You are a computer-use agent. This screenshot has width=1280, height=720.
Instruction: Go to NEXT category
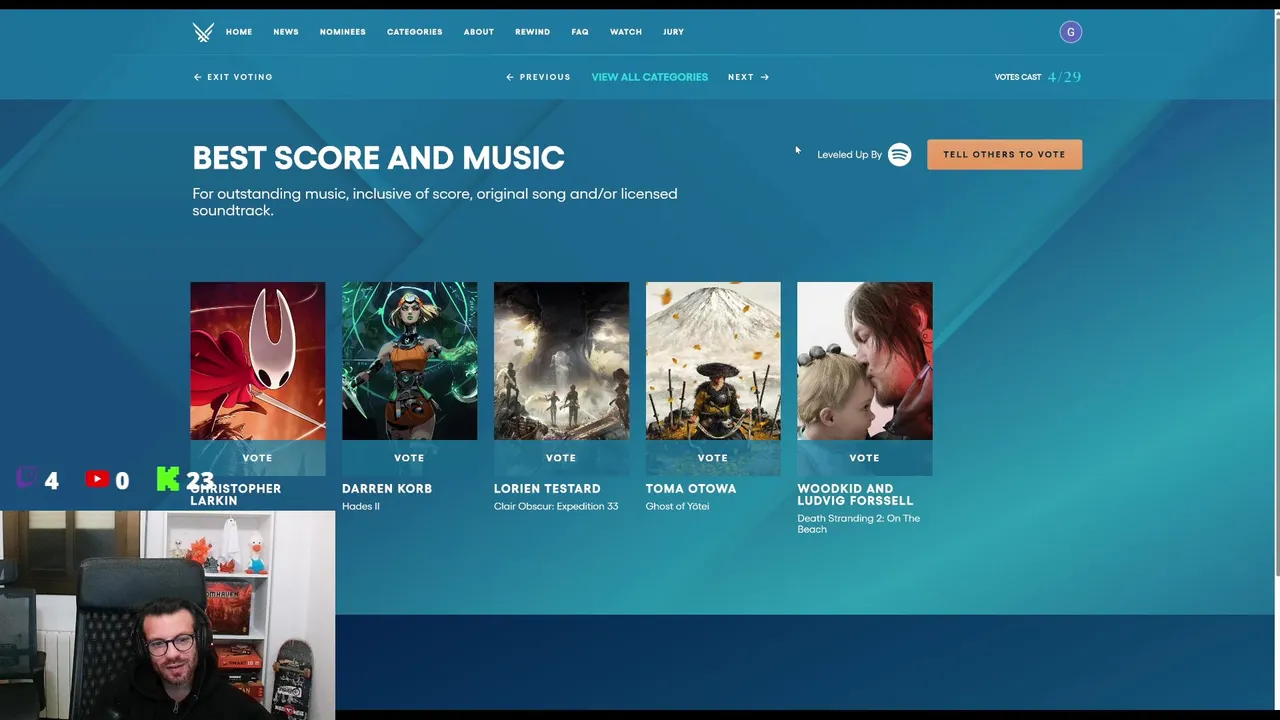(x=748, y=77)
